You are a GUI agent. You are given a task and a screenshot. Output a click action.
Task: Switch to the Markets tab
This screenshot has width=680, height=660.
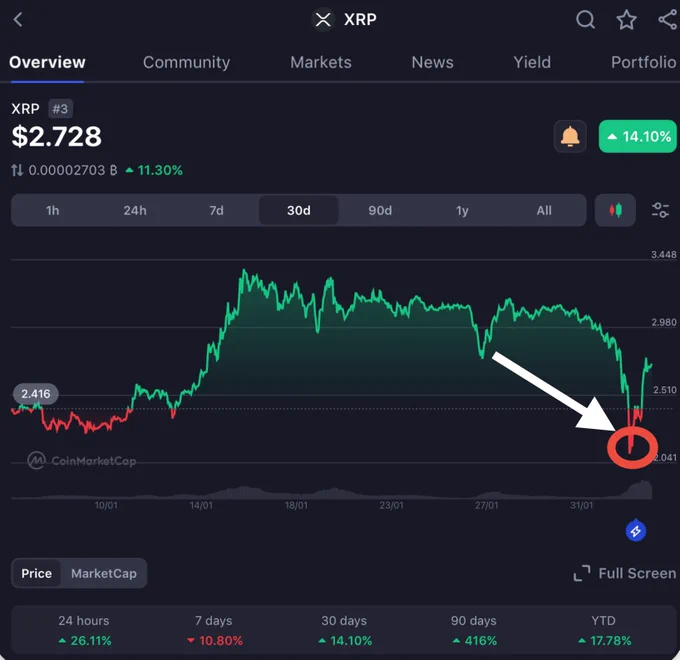click(x=321, y=62)
